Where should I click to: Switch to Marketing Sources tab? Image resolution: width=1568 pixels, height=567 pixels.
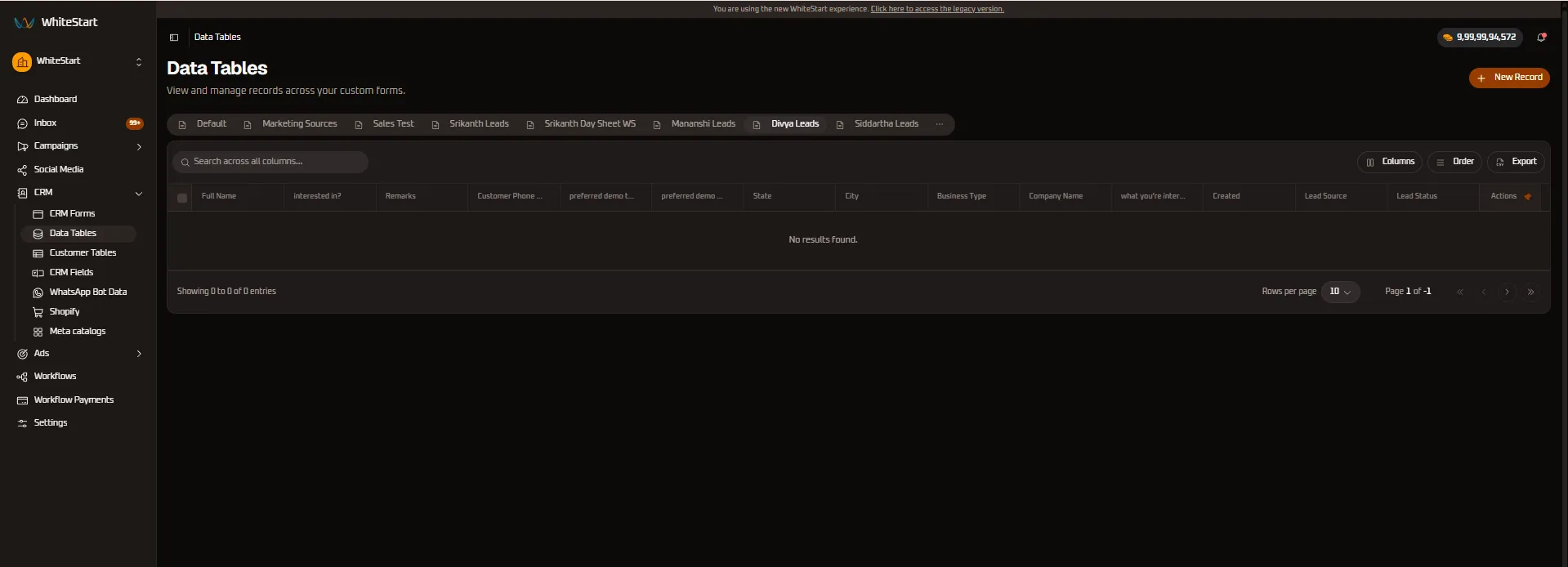click(291, 124)
